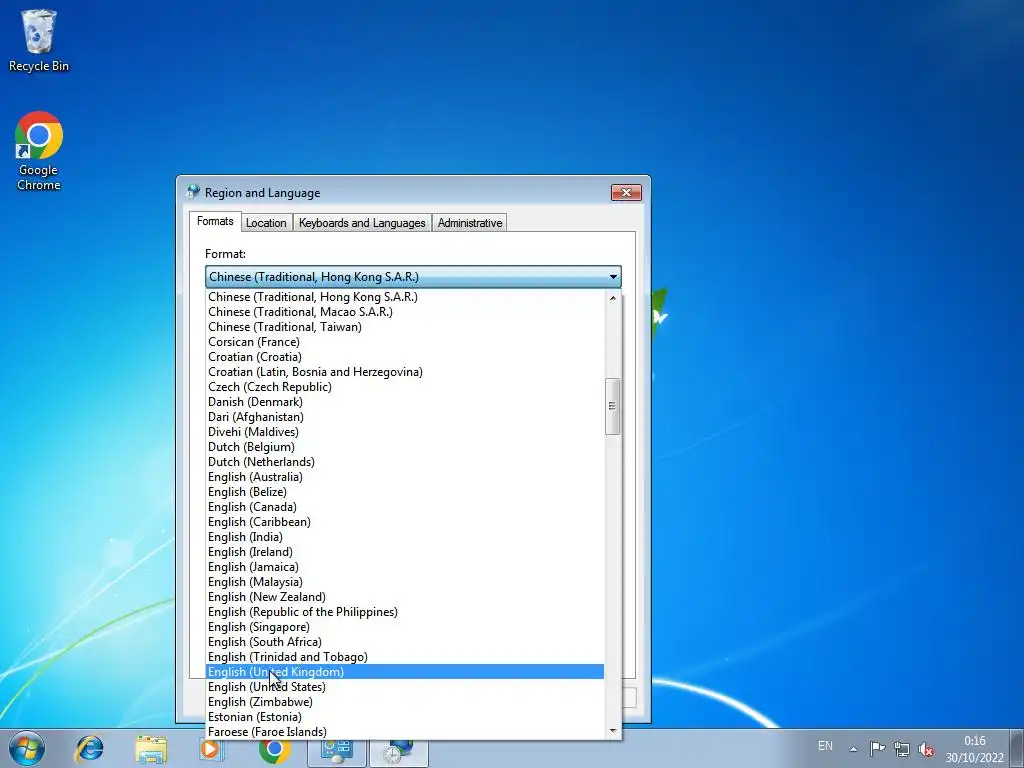The image size is (1024, 768).
Task: Switch to the Formats tab
Action: tap(215, 221)
